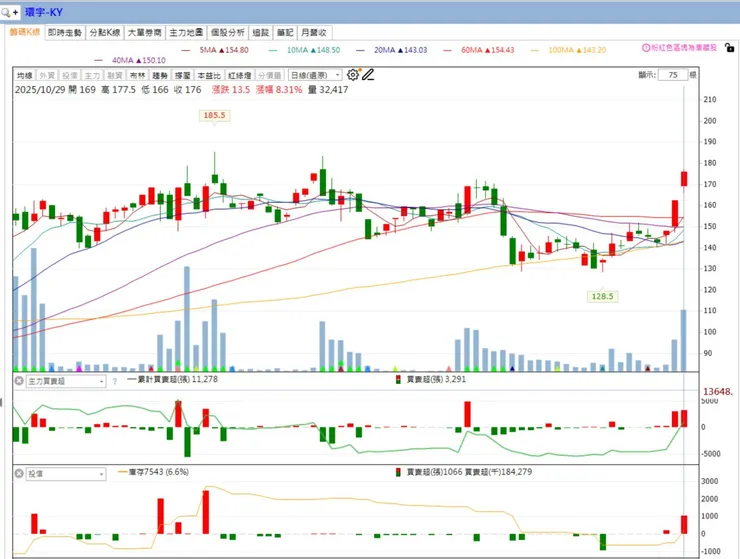The image size is (740, 559).
Task: Click the 100MA 143.20 legend entry
Action: pos(568,50)
